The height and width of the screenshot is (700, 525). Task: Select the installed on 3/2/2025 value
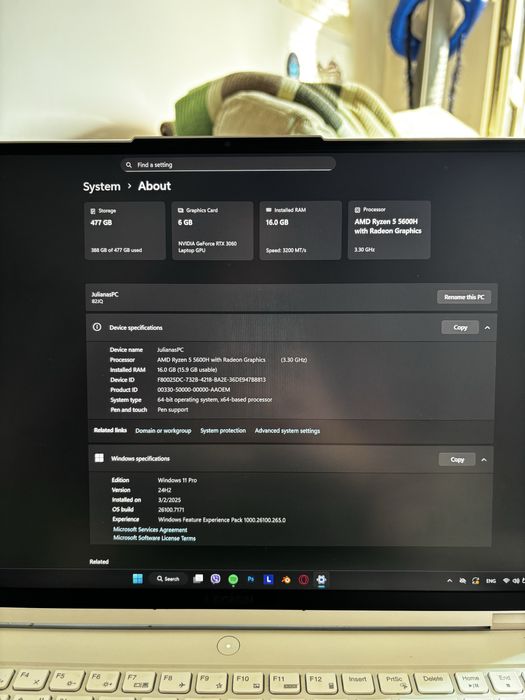point(170,500)
